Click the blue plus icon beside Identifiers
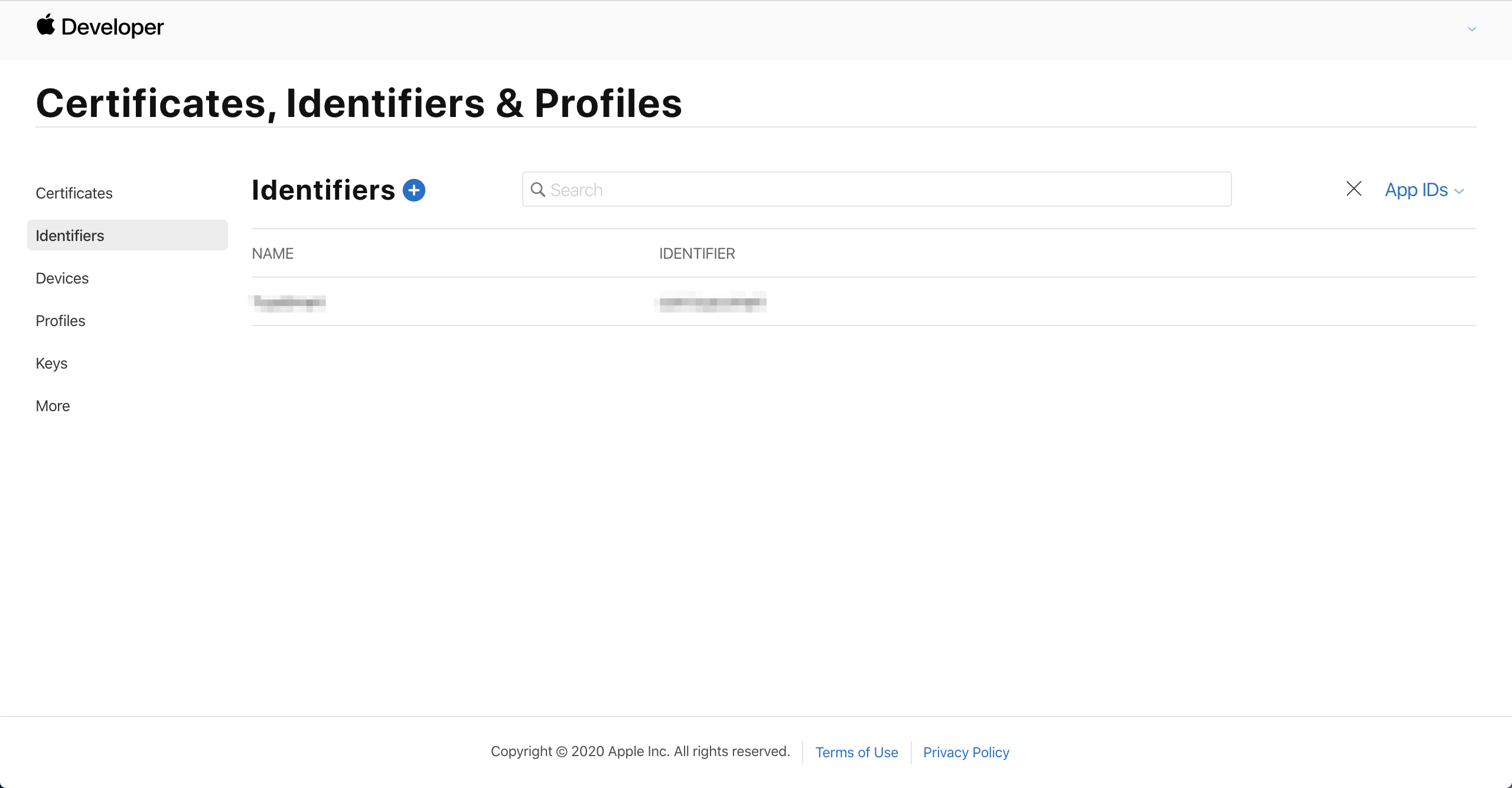The height and width of the screenshot is (788, 1512). tap(414, 190)
